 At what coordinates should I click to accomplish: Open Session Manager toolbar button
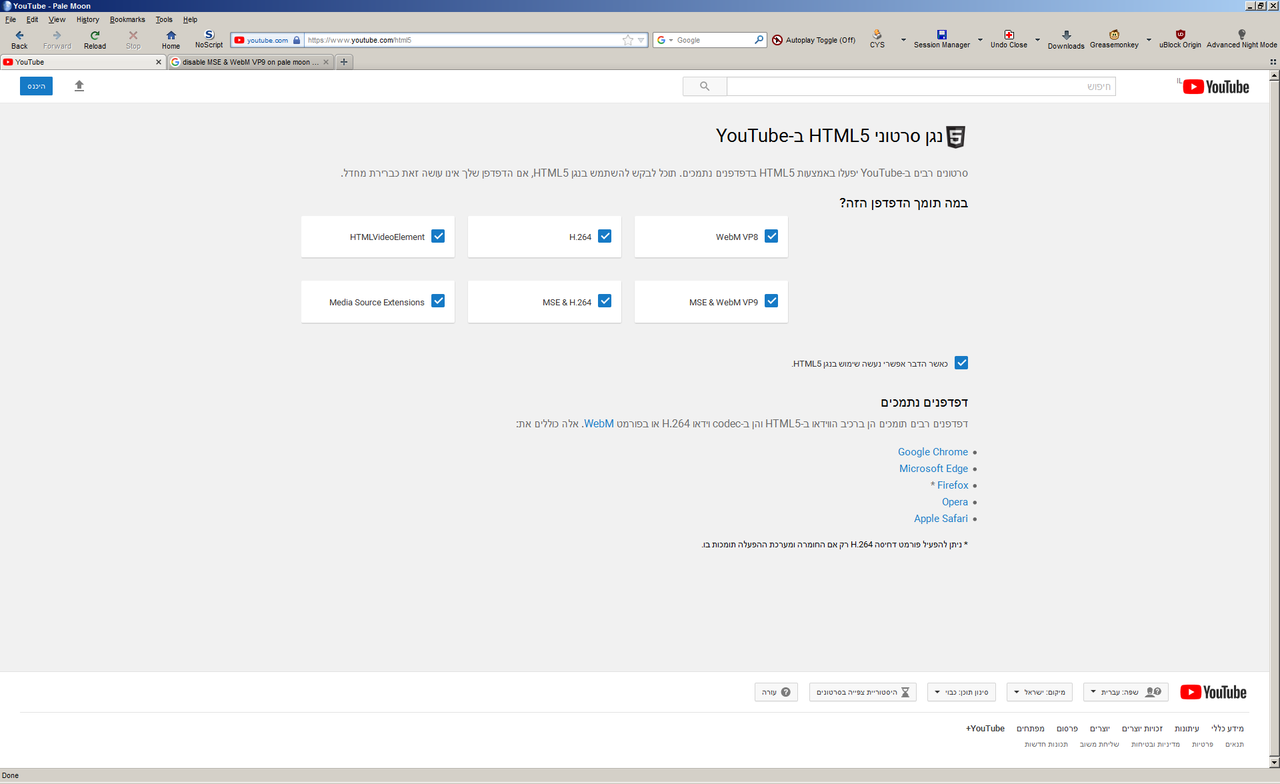pyautogui.click(x=942, y=39)
